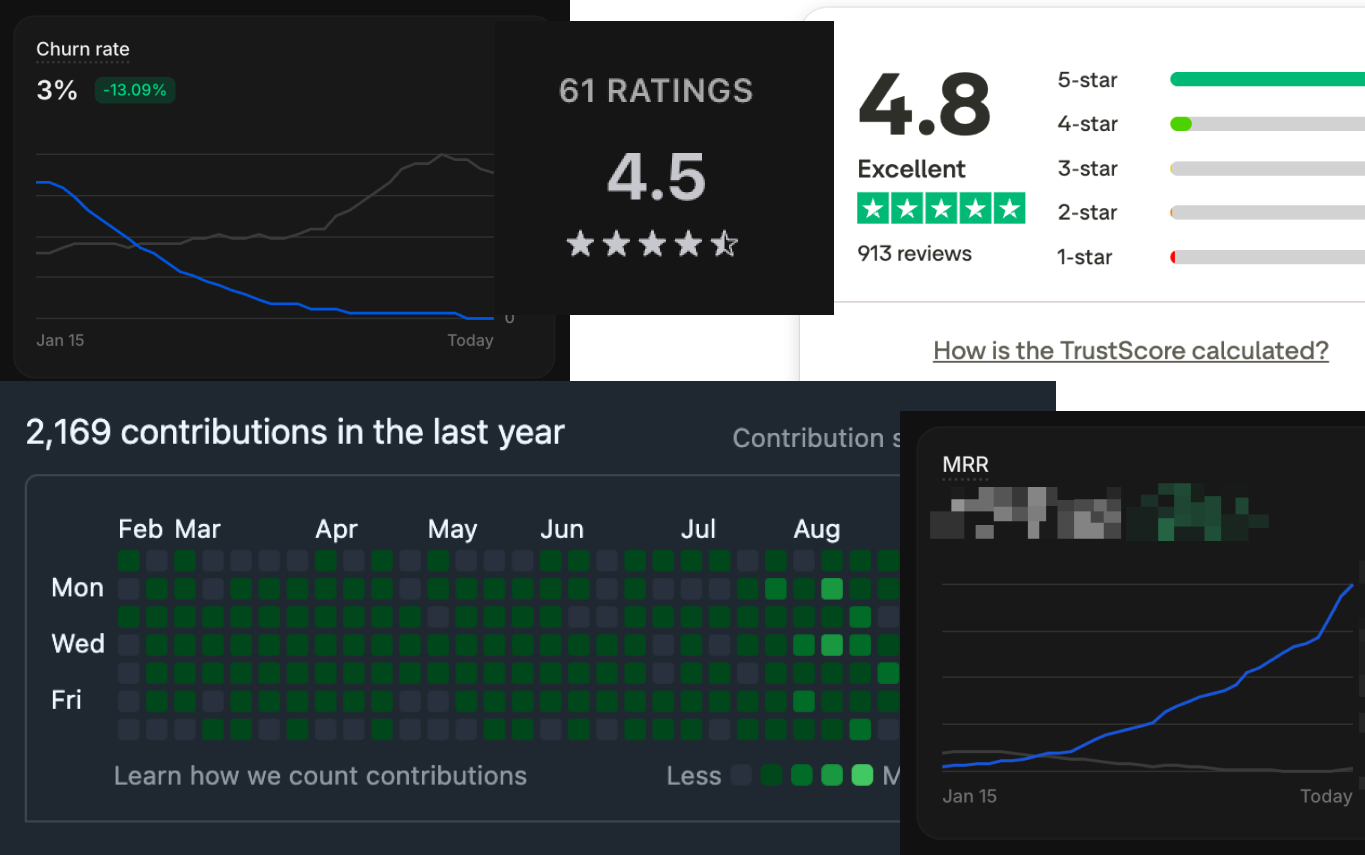This screenshot has height=855, width=1365.
Task: Click the bright green Monday square in August
Action: (x=832, y=590)
